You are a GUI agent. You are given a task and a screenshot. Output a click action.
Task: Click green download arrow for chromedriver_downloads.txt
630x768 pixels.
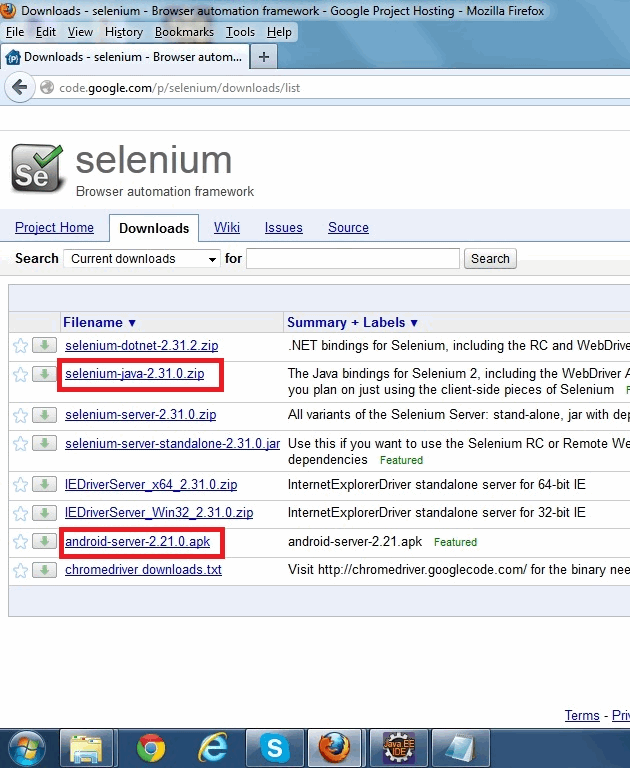coord(45,570)
